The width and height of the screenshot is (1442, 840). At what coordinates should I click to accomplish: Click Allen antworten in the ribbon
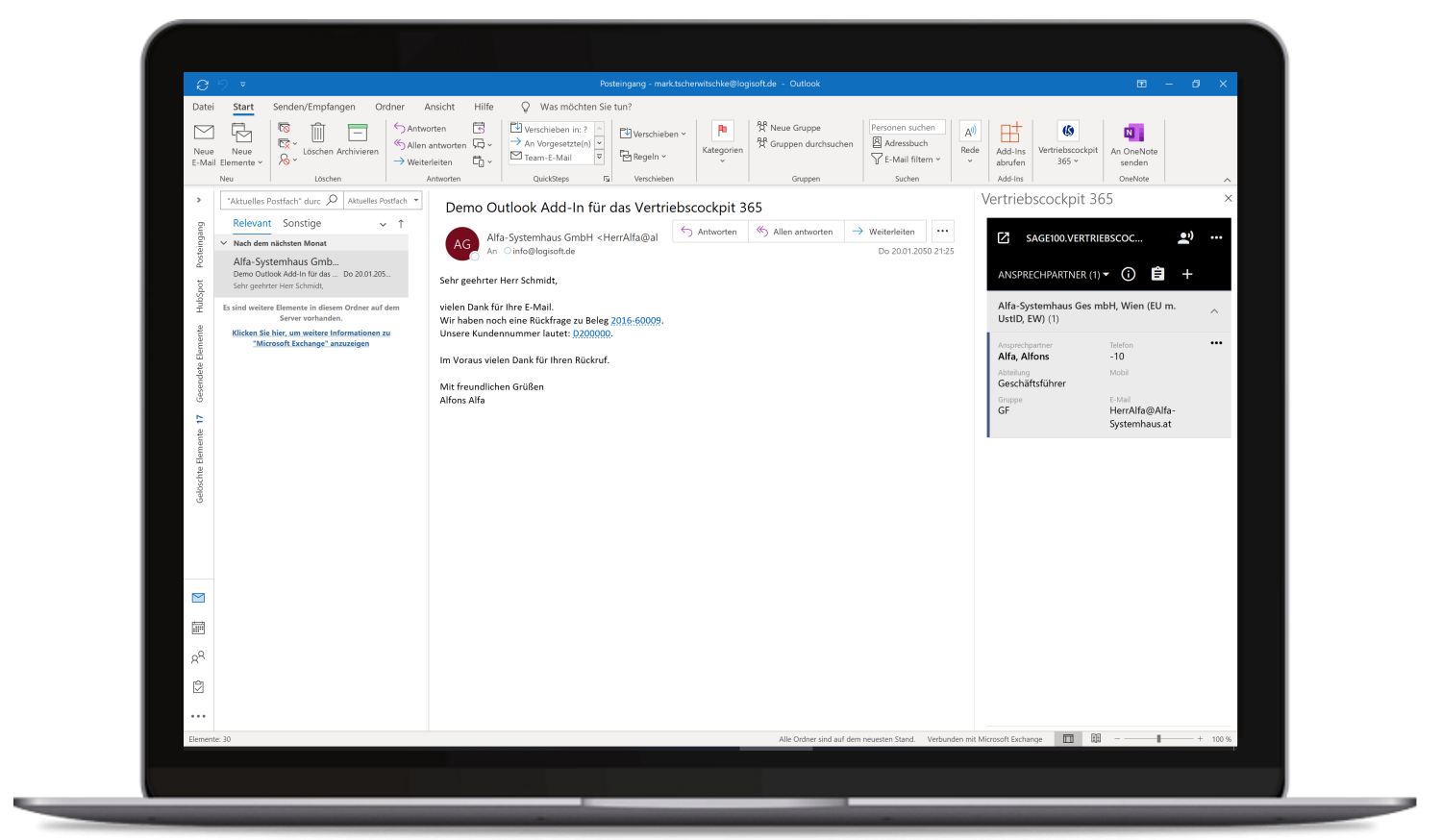pos(430,145)
